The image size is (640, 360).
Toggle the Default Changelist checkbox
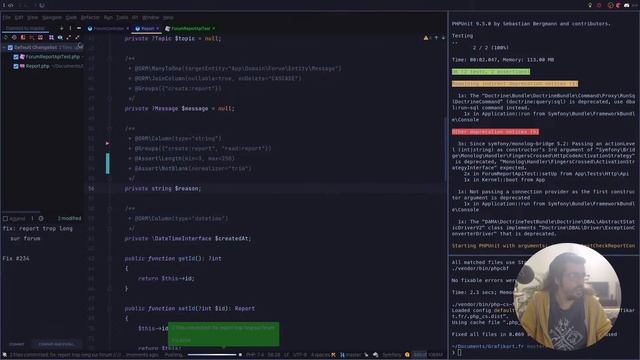(x=10, y=48)
